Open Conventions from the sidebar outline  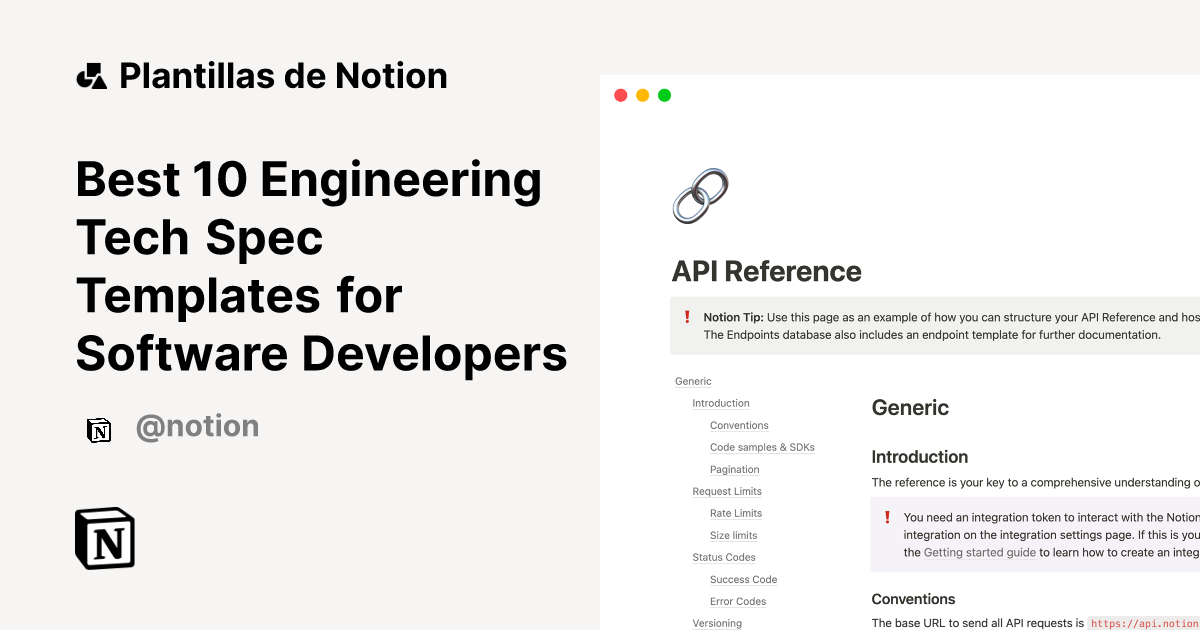(739, 425)
